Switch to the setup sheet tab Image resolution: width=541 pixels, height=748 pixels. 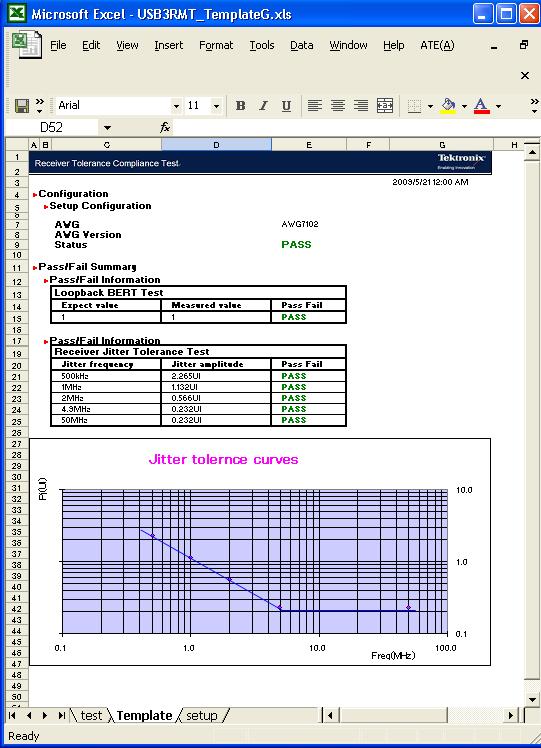(x=202, y=716)
